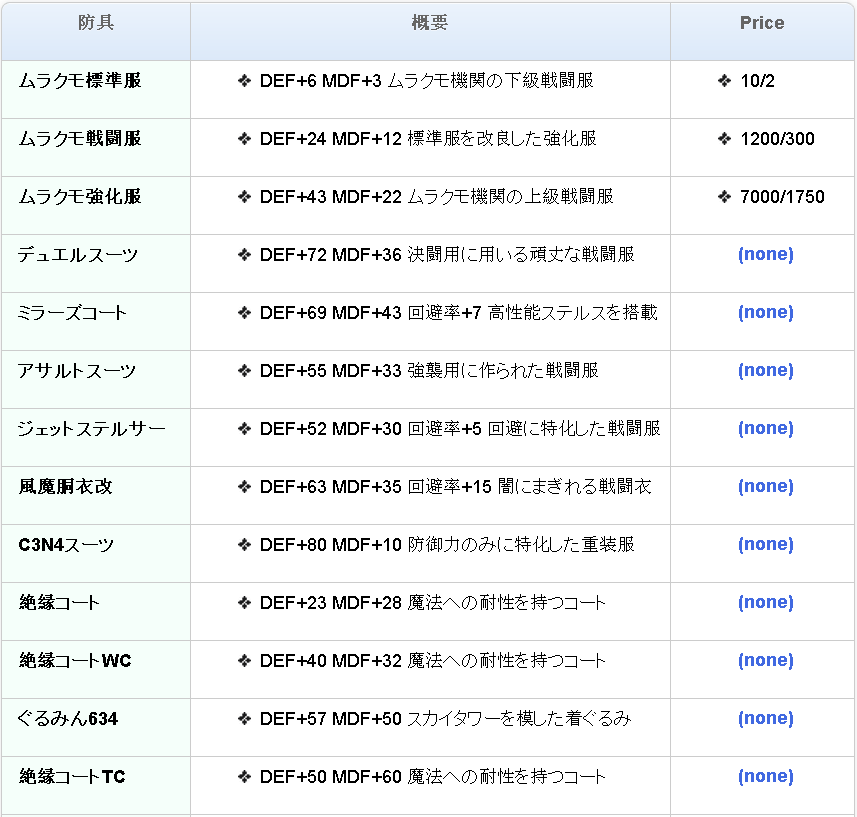Select the ムラクモ標準服 name cell
This screenshot has height=817, width=857.
[80, 81]
